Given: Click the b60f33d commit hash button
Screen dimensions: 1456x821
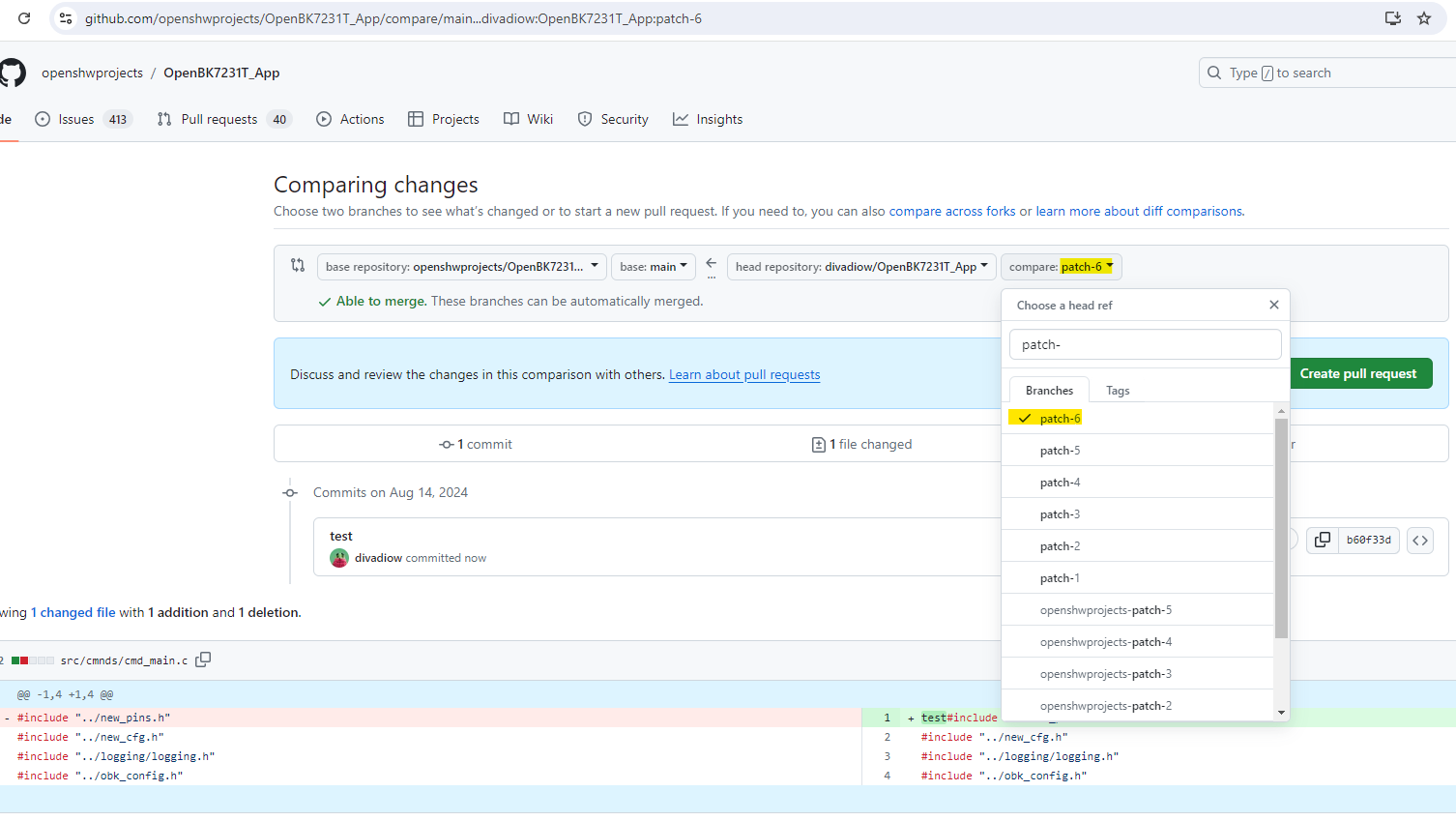Looking at the screenshot, I should coord(1368,540).
